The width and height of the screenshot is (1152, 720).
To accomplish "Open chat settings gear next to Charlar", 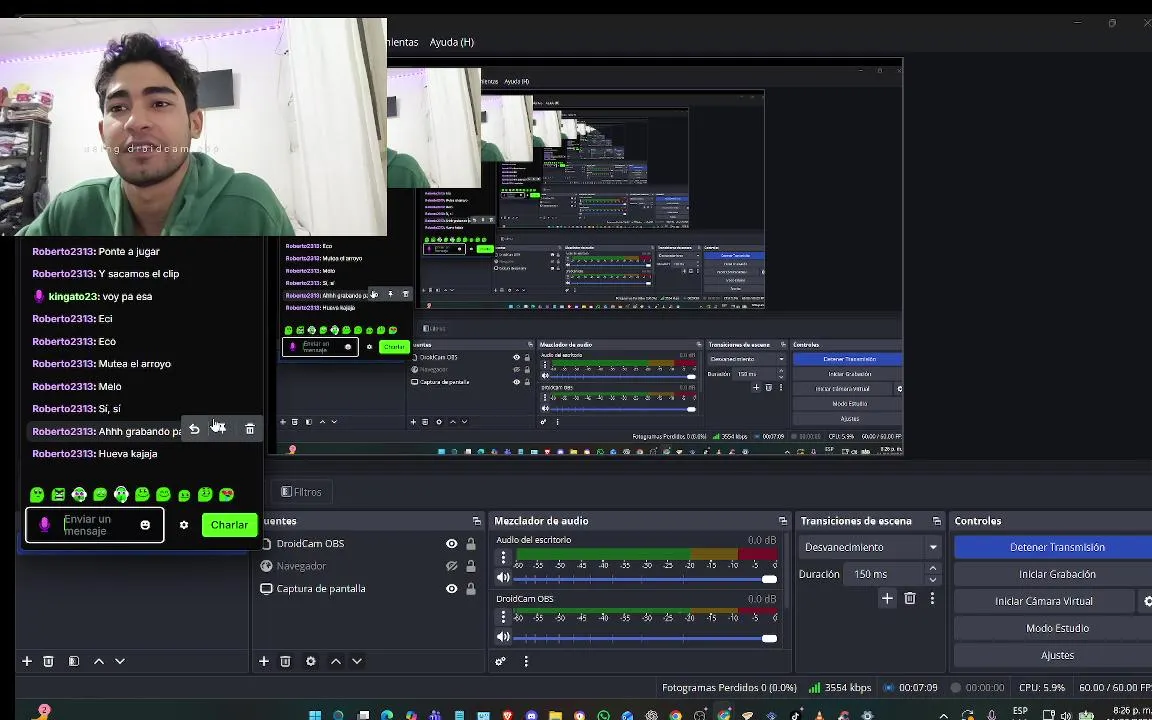I will [x=184, y=525].
